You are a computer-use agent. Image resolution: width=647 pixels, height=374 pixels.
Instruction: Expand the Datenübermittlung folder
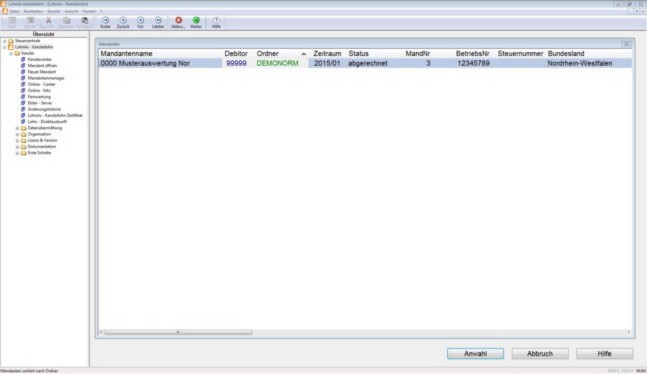click(17, 128)
